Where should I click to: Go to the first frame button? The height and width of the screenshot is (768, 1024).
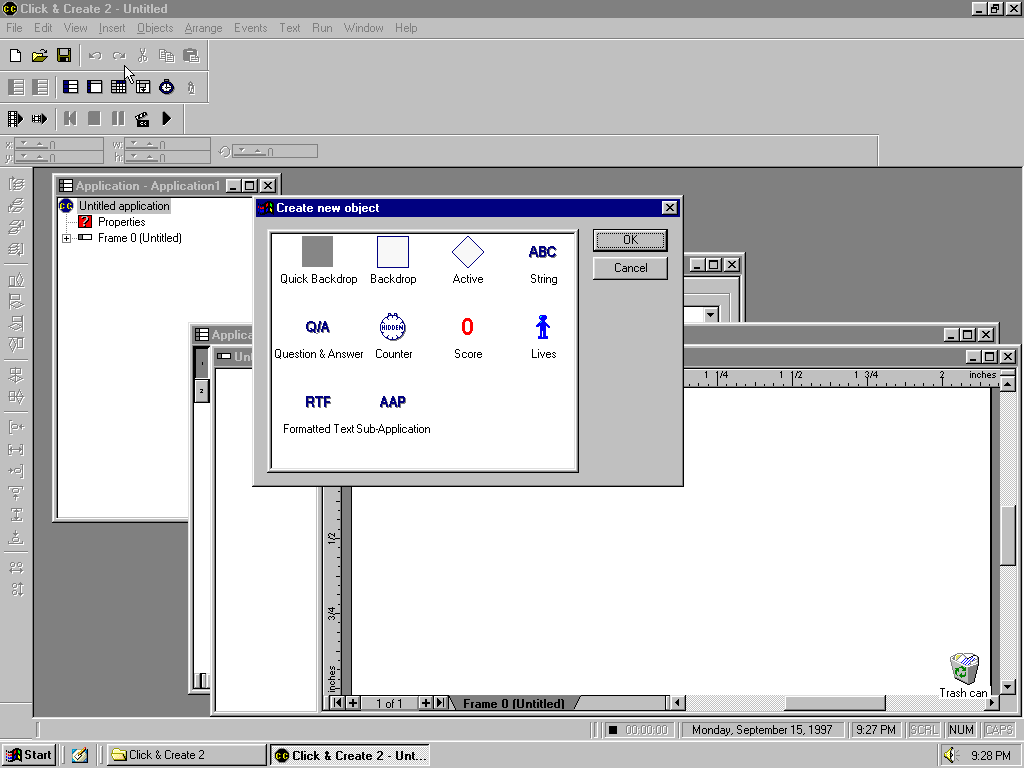(x=337, y=703)
